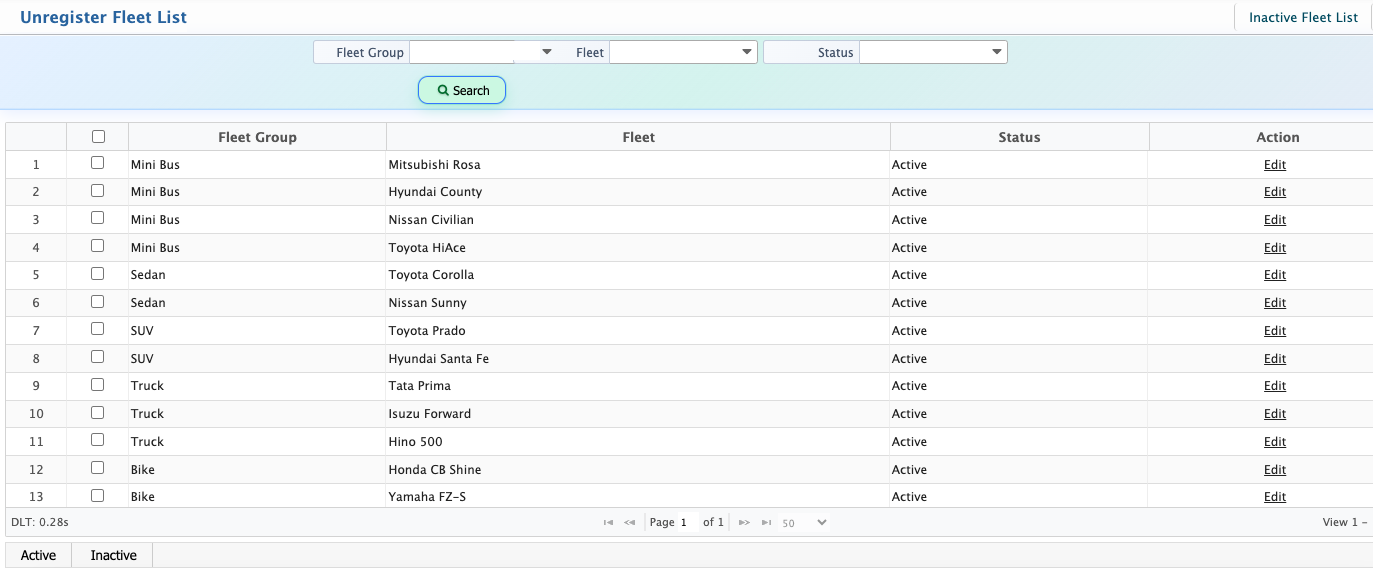Check the Hyundai Santa Fe row checkbox
The image size is (1373, 568).
98,357
